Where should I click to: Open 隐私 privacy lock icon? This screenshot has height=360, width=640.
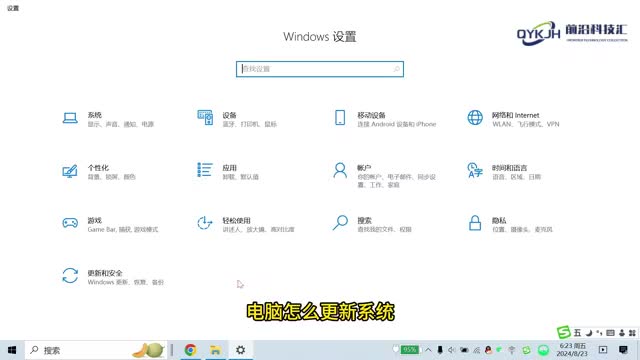(475, 223)
